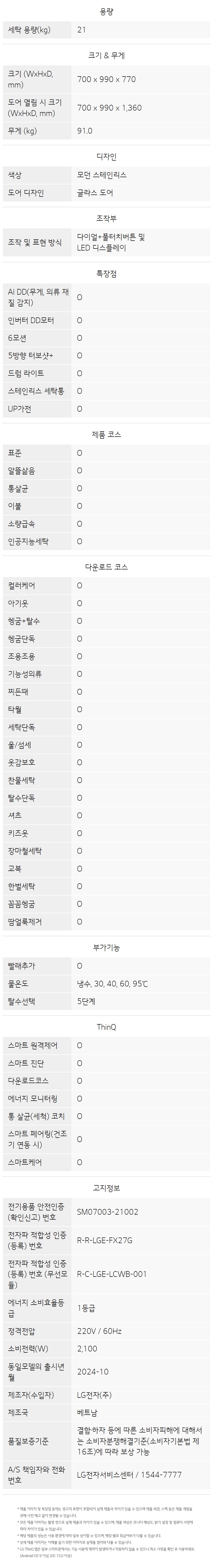Select the 세탁 용량(kg) row label

tap(29, 29)
